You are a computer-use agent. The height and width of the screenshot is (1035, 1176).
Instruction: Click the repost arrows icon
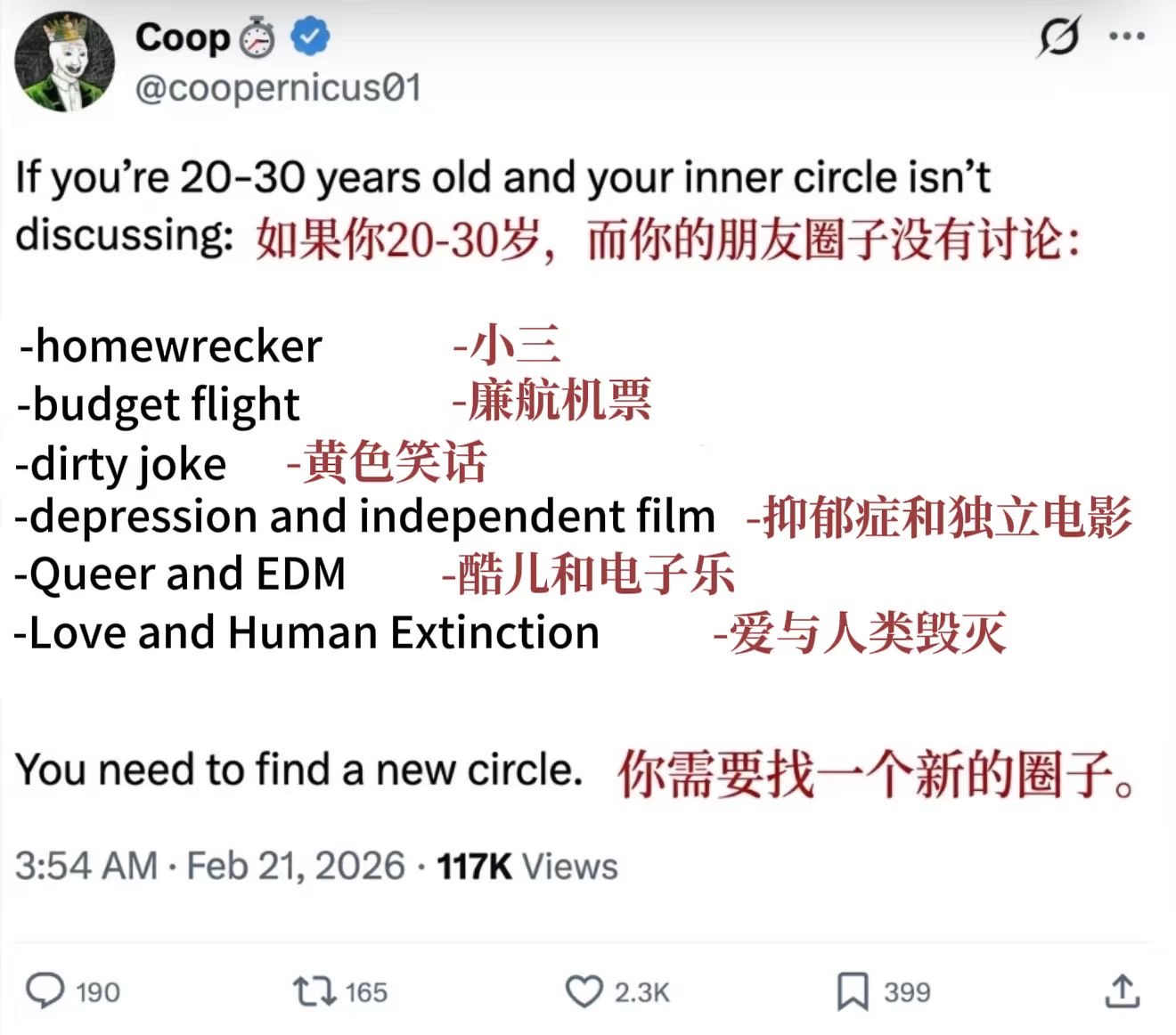tap(313, 990)
